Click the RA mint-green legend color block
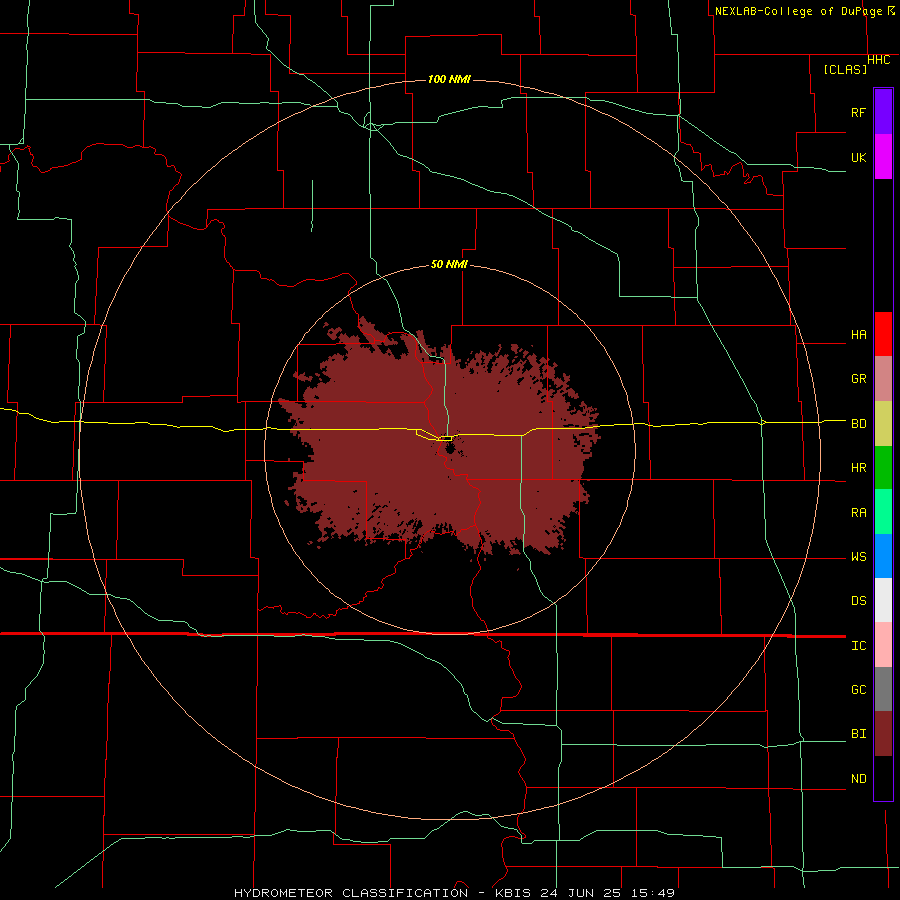 pyautogui.click(x=883, y=512)
